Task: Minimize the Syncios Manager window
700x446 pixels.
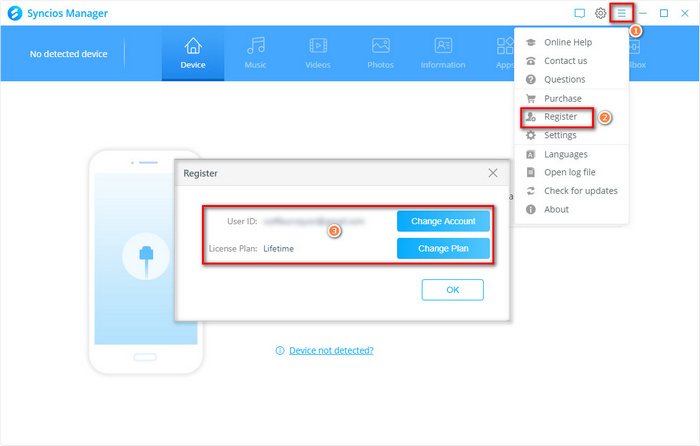Action: tap(643, 13)
